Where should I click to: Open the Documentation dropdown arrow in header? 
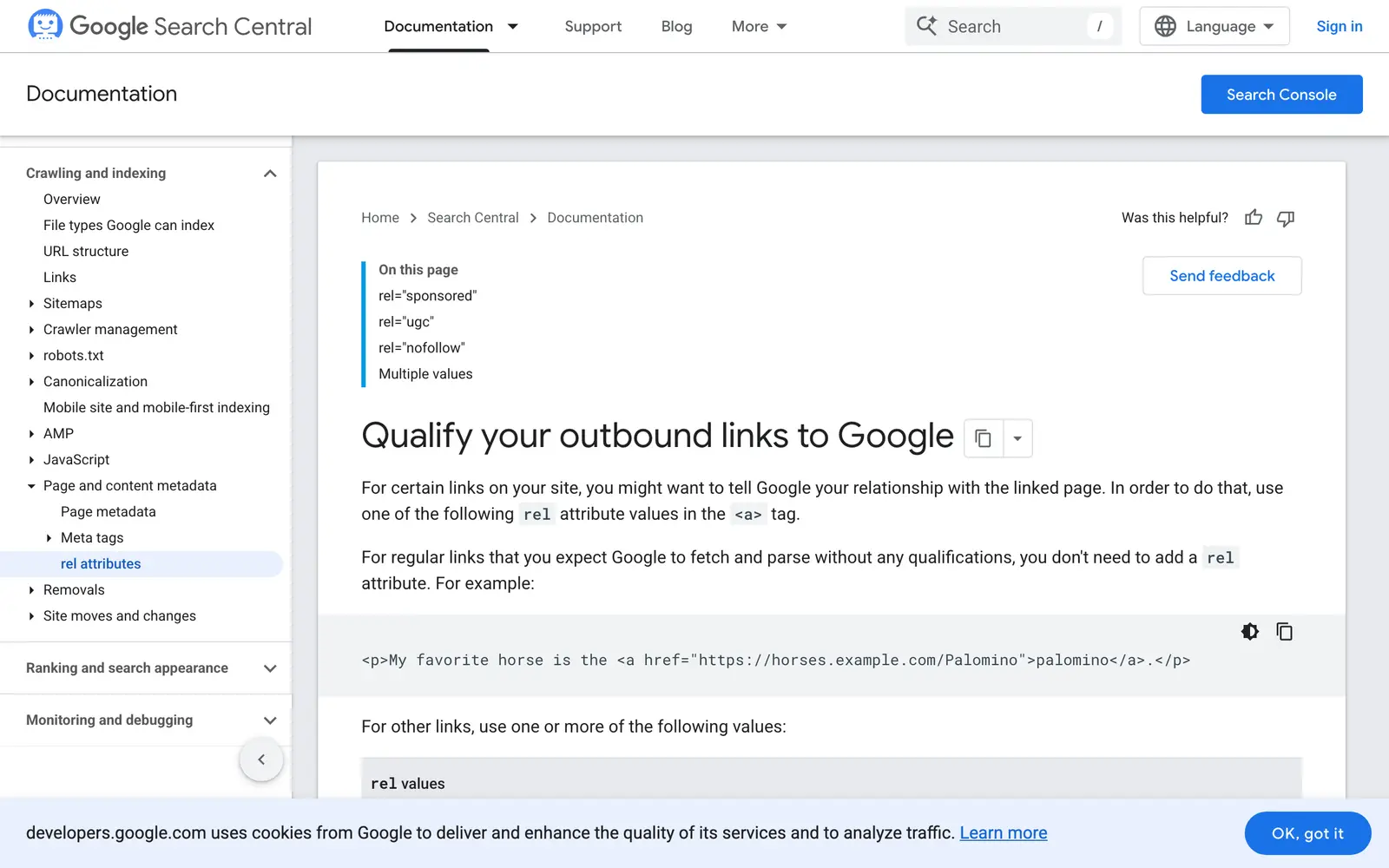click(x=513, y=26)
